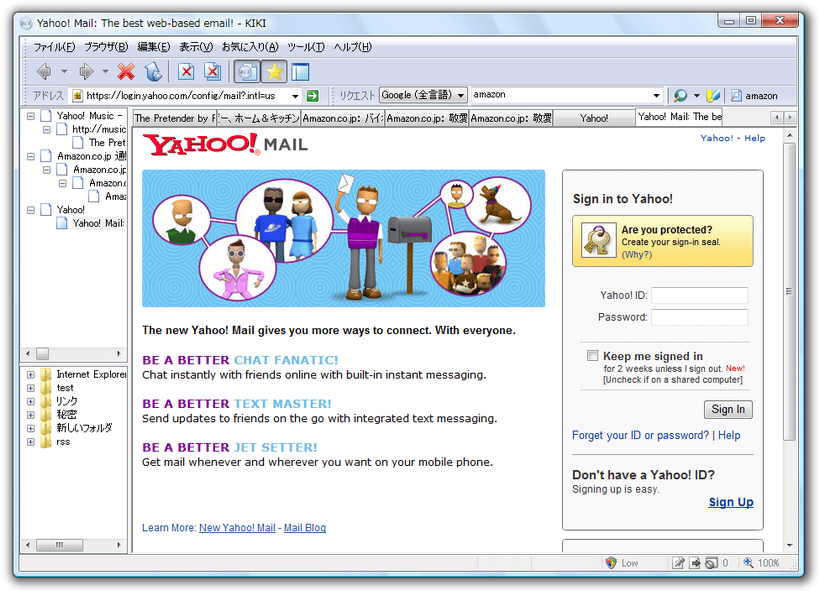The image size is (820, 591).
Task: Click the popup blocker status icon
Action: 711,563
